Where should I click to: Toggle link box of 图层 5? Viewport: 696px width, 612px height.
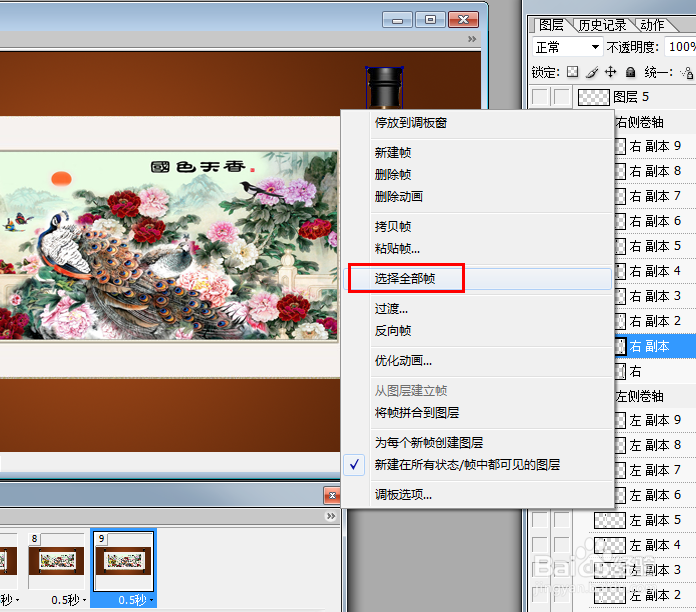(562, 97)
